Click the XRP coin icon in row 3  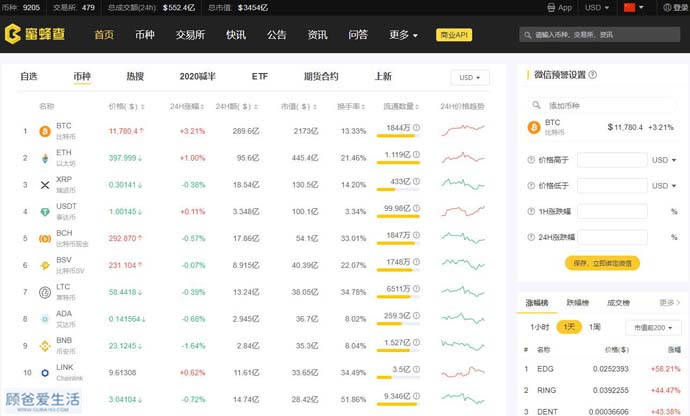[45, 185]
